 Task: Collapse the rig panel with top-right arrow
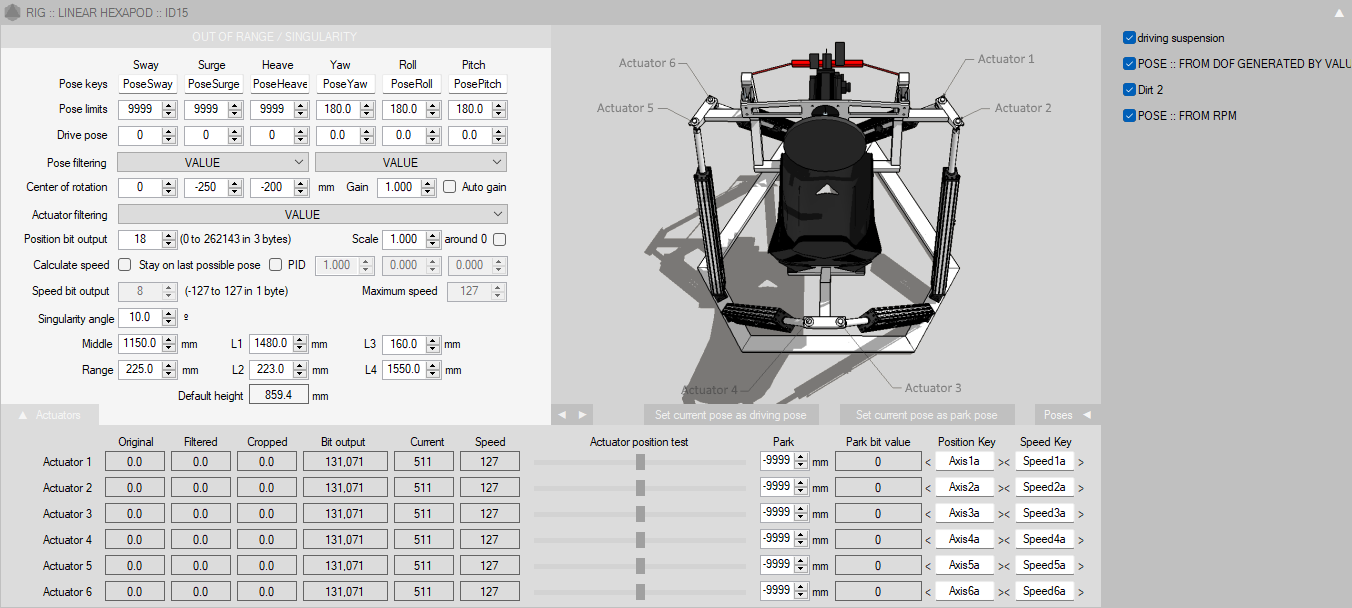coord(1339,13)
